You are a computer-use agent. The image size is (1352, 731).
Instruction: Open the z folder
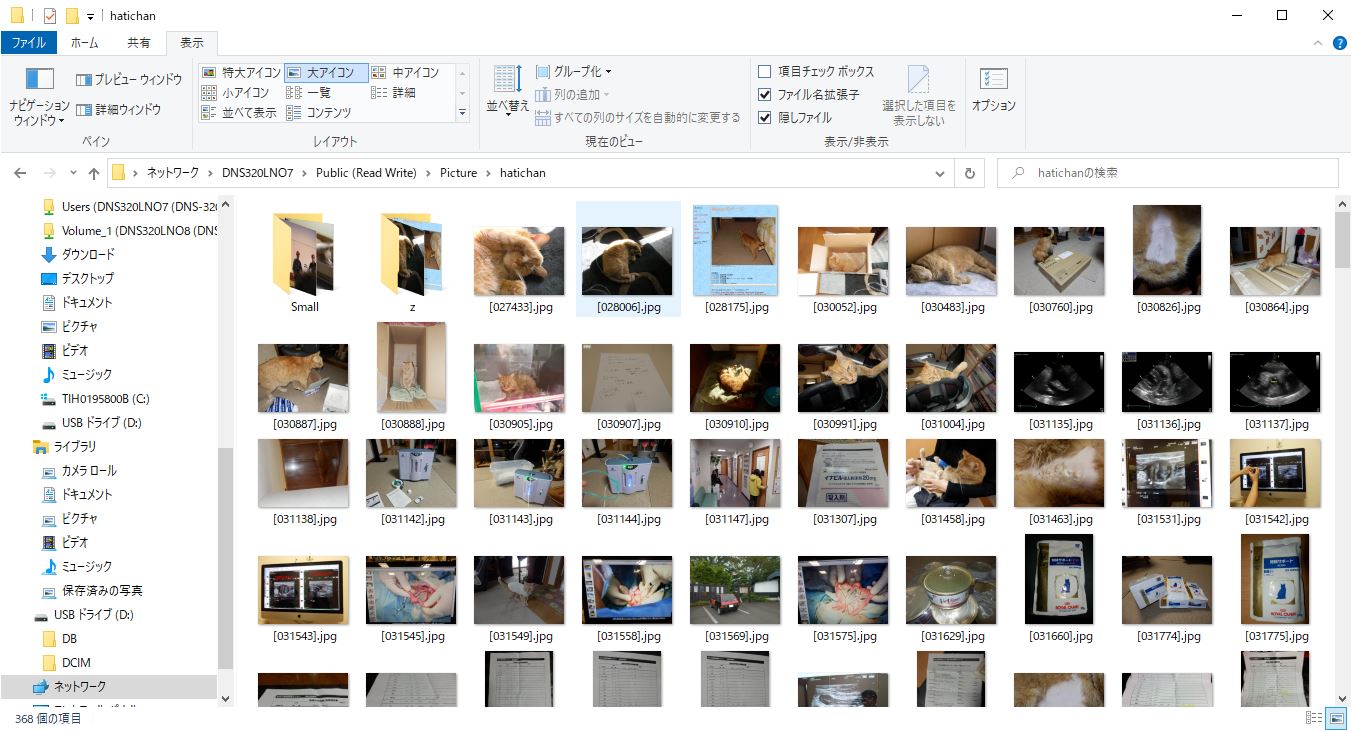coord(412,261)
